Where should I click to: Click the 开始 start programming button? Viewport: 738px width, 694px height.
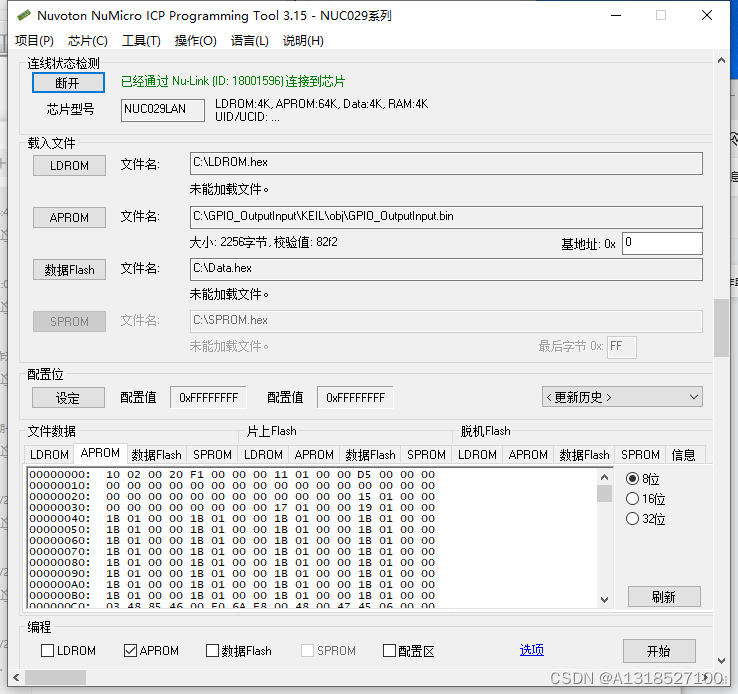[x=659, y=651]
